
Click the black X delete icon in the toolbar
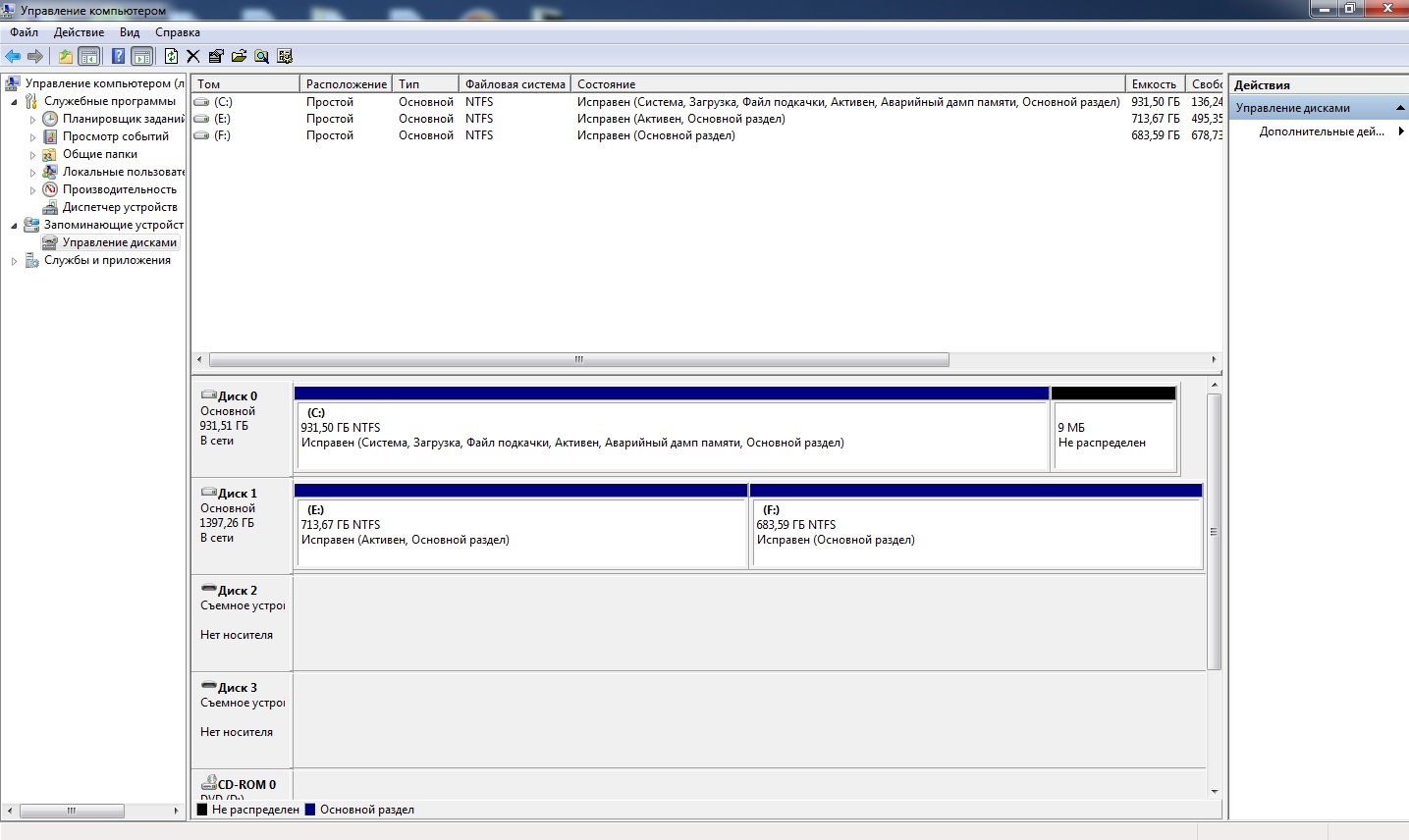192,56
